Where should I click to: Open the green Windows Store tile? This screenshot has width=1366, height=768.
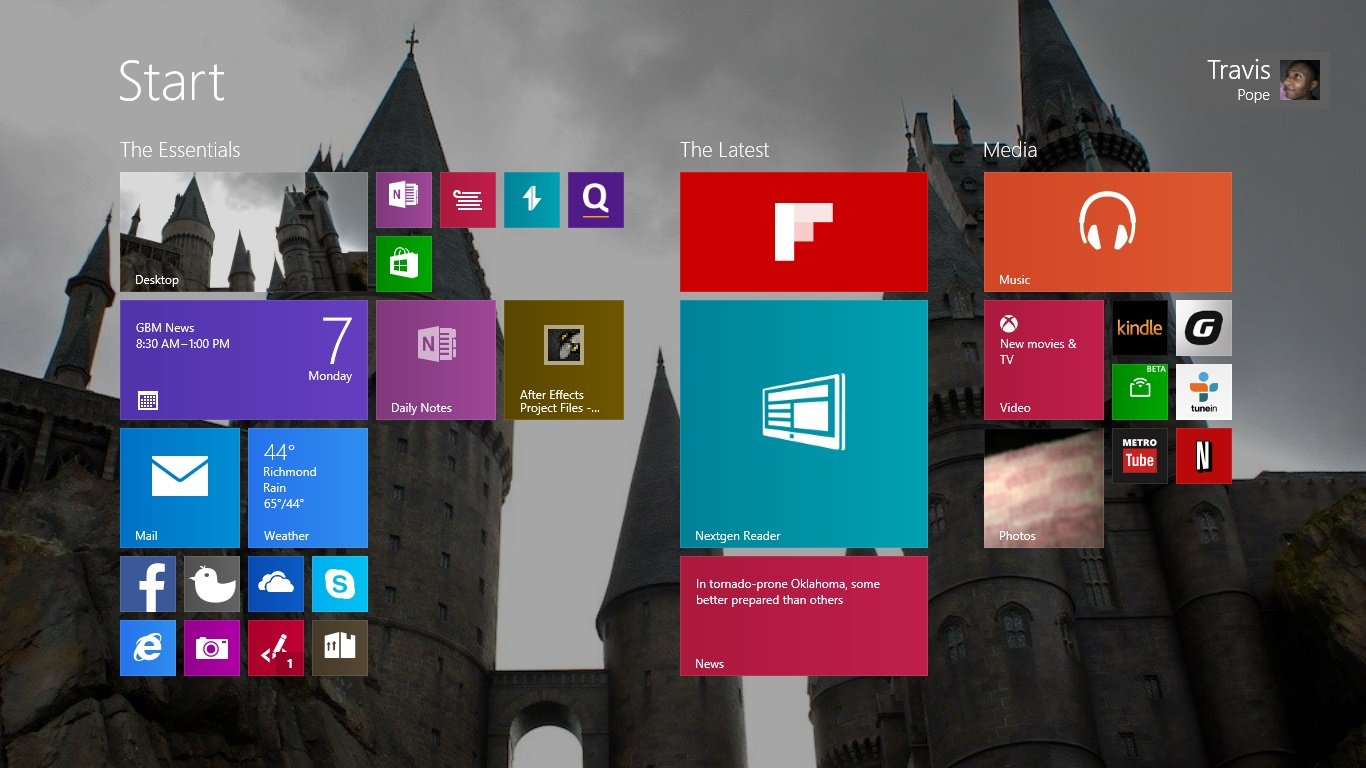tap(404, 264)
